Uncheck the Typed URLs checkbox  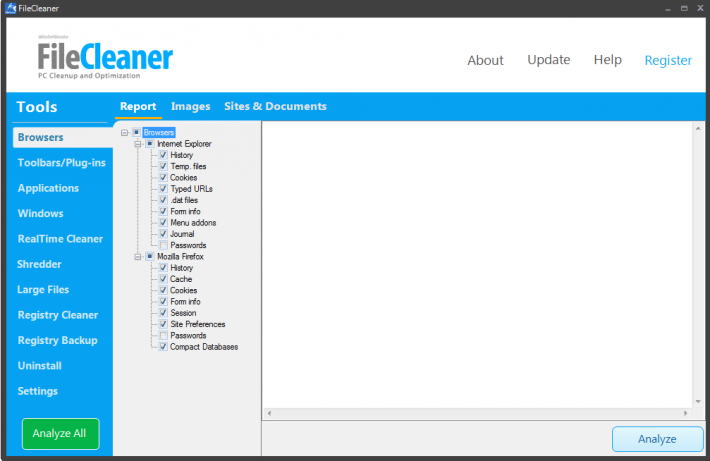coord(163,189)
